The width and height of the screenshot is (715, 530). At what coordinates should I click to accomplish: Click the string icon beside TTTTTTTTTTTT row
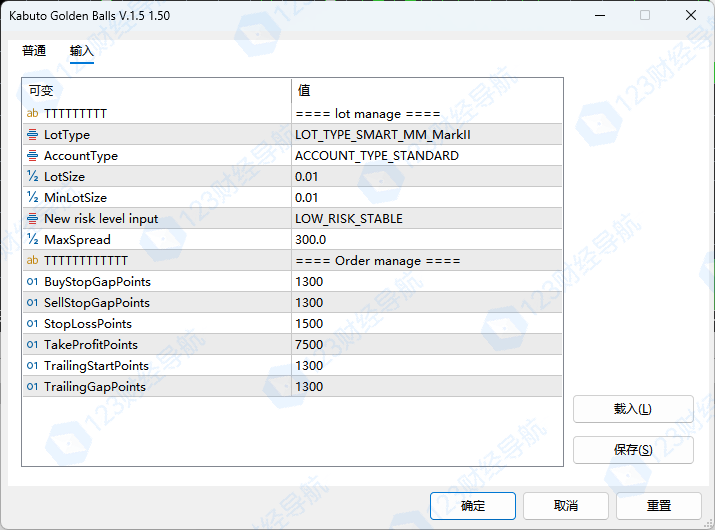click(32, 260)
